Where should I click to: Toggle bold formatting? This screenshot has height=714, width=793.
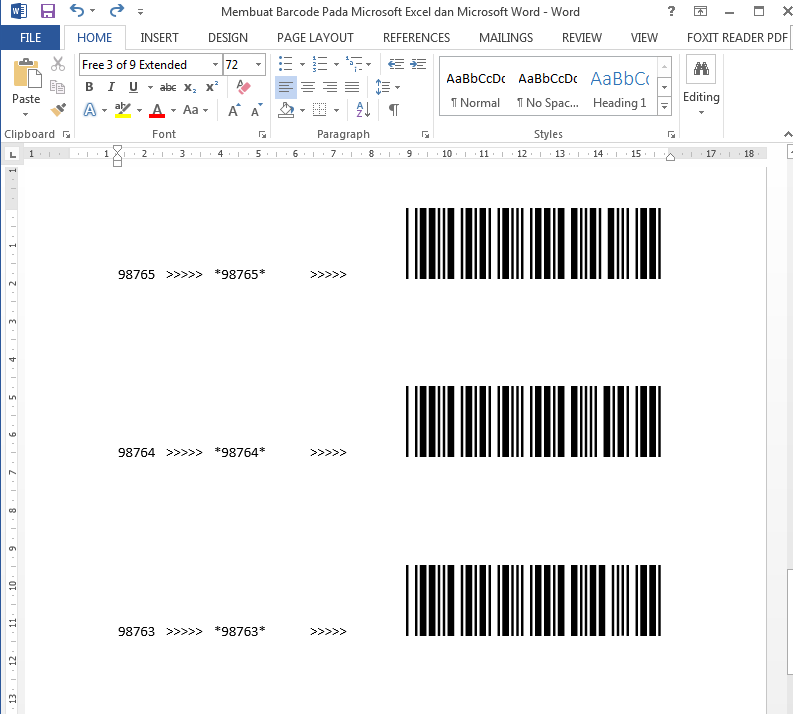89,87
